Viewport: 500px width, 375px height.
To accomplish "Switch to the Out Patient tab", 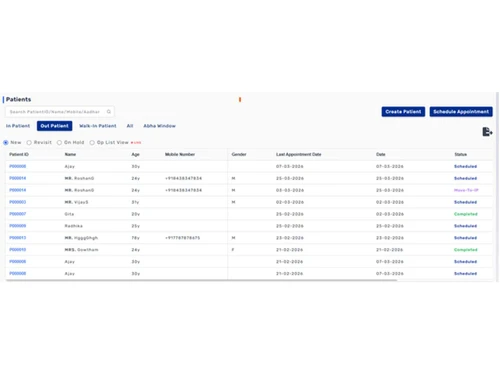I will [x=54, y=126].
